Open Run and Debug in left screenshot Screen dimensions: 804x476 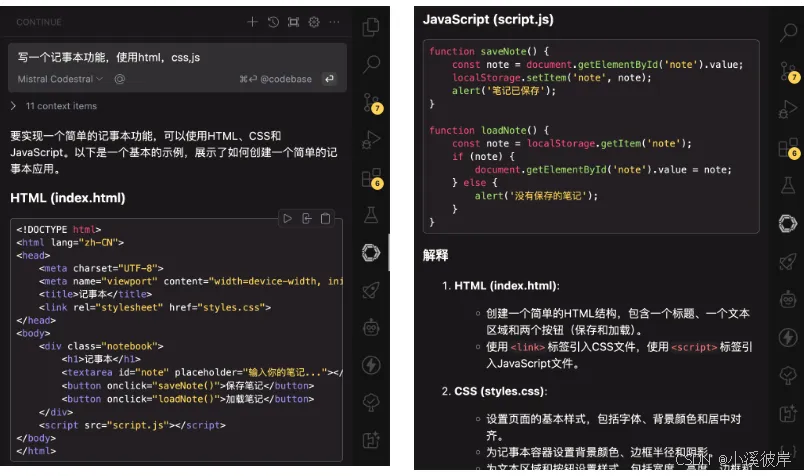click(x=371, y=140)
